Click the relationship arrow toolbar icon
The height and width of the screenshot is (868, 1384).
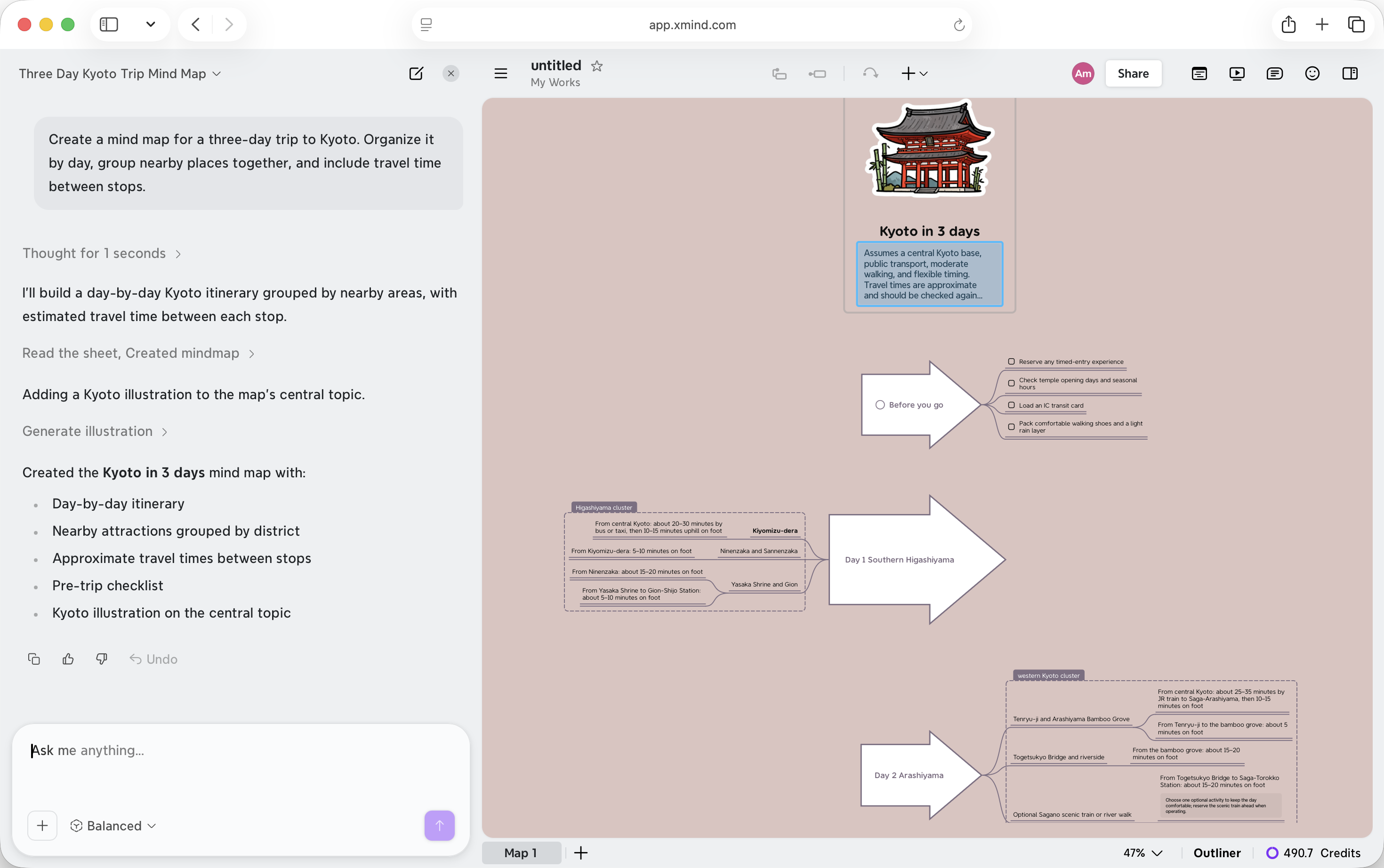point(870,73)
